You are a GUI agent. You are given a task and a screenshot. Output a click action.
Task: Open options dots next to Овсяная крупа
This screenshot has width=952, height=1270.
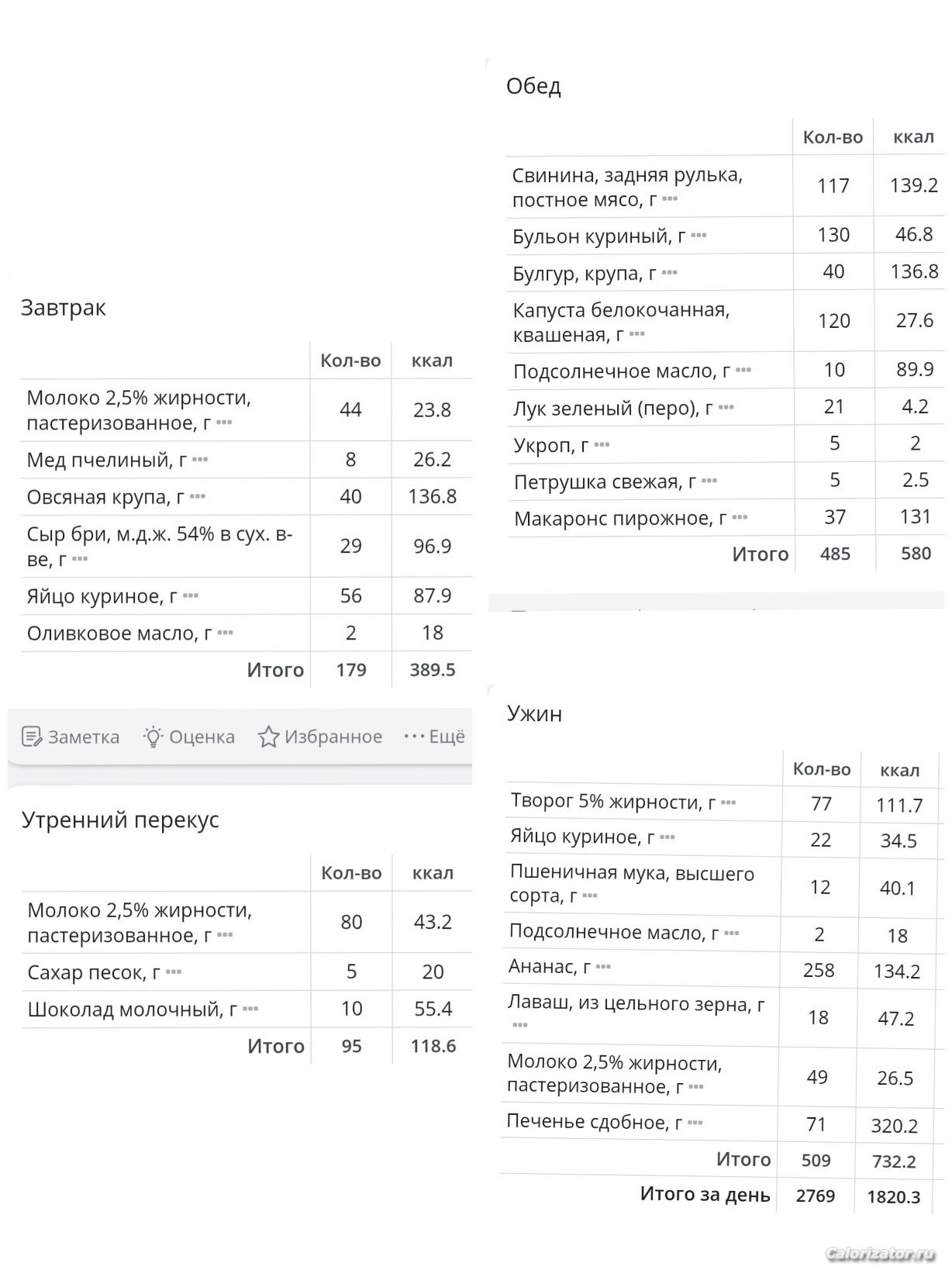[198, 497]
